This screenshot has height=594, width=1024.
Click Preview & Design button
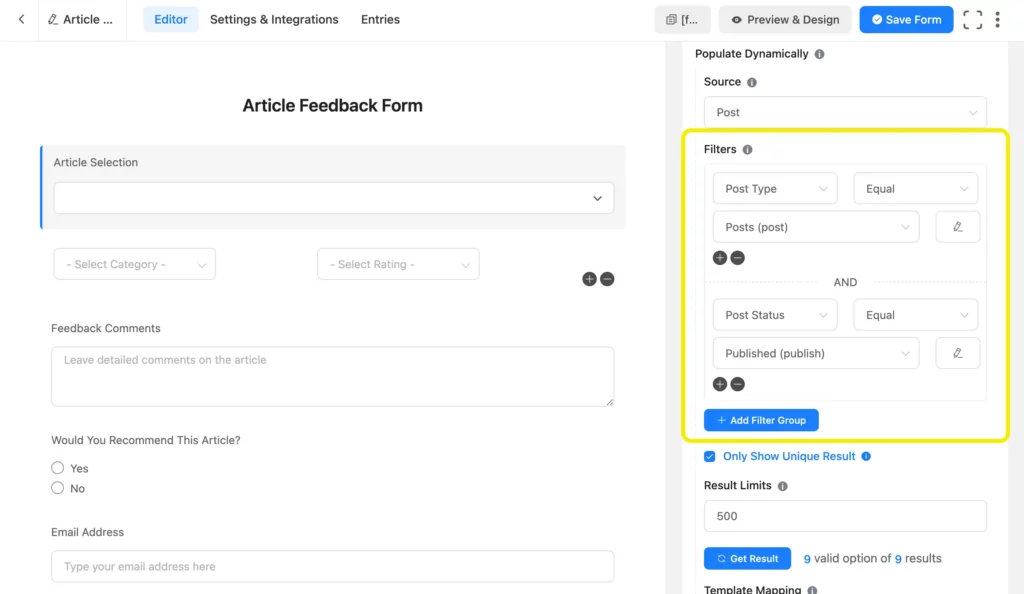point(785,20)
